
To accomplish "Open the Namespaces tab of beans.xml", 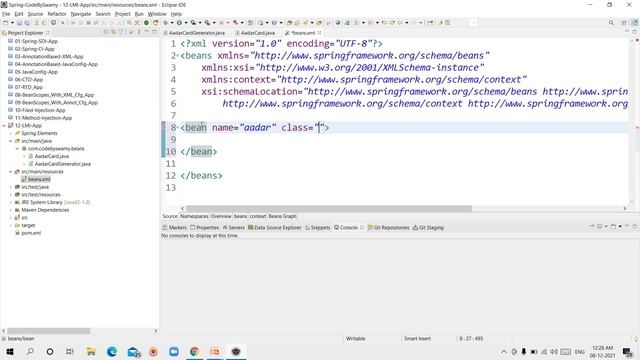I will point(194,216).
